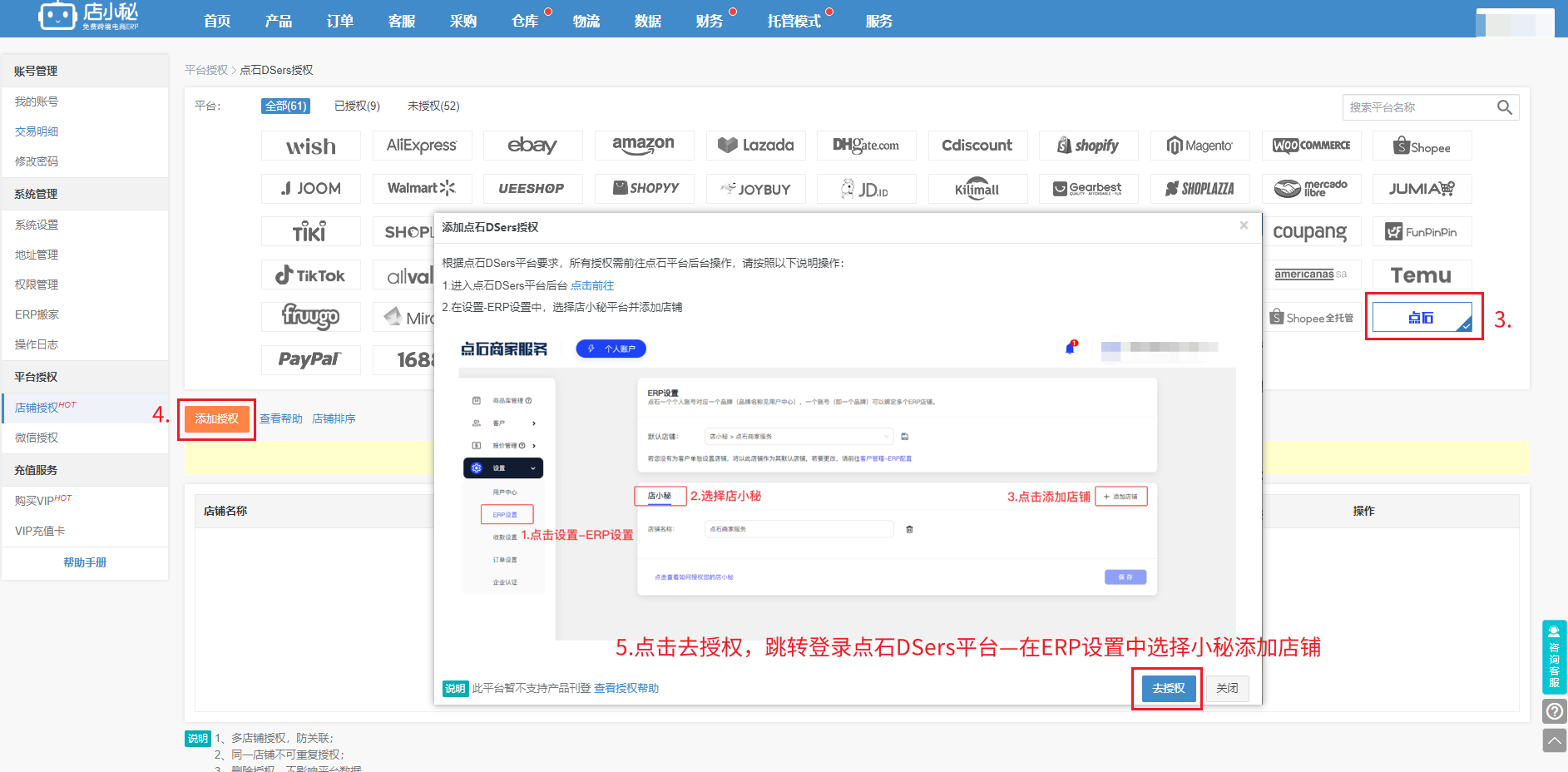Click the search magnifier icon
The height and width of the screenshot is (772, 1568).
click(x=1504, y=107)
